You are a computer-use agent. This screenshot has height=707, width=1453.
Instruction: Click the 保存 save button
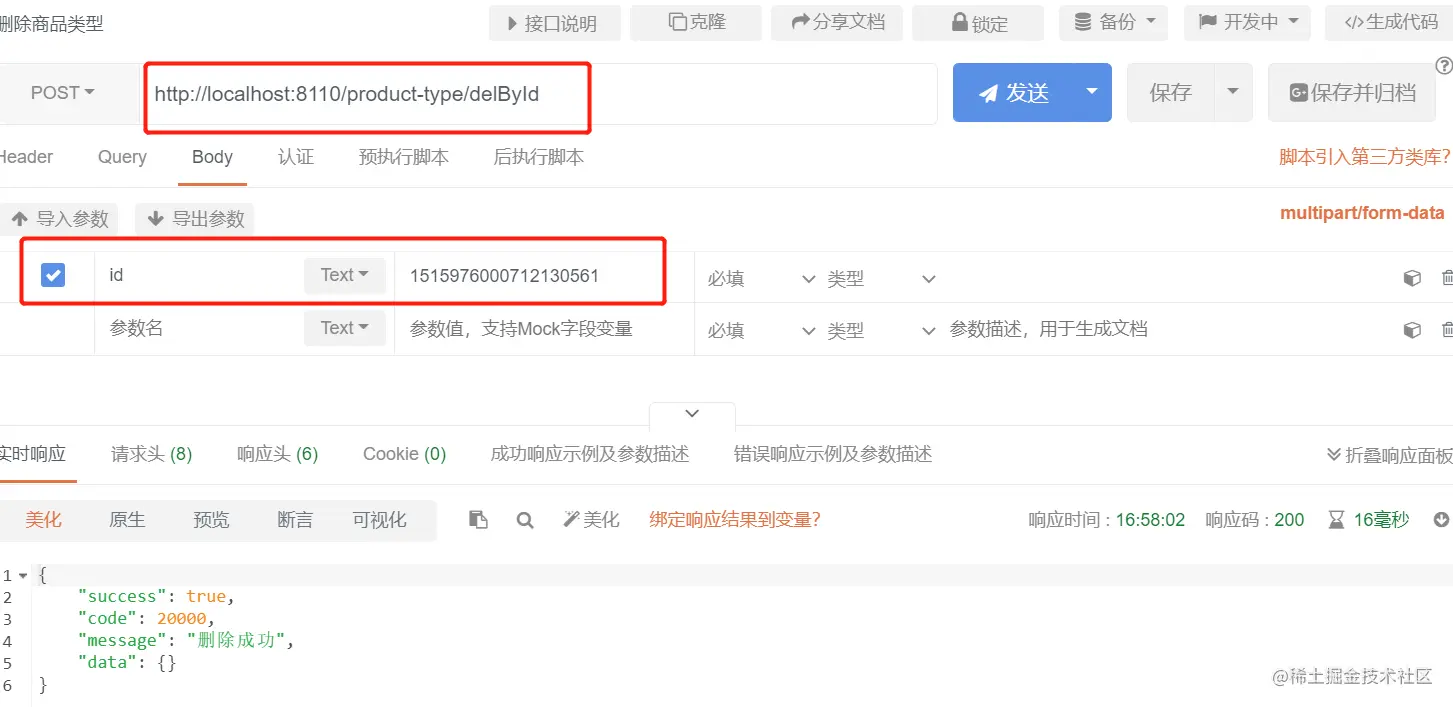(1170, 93)
